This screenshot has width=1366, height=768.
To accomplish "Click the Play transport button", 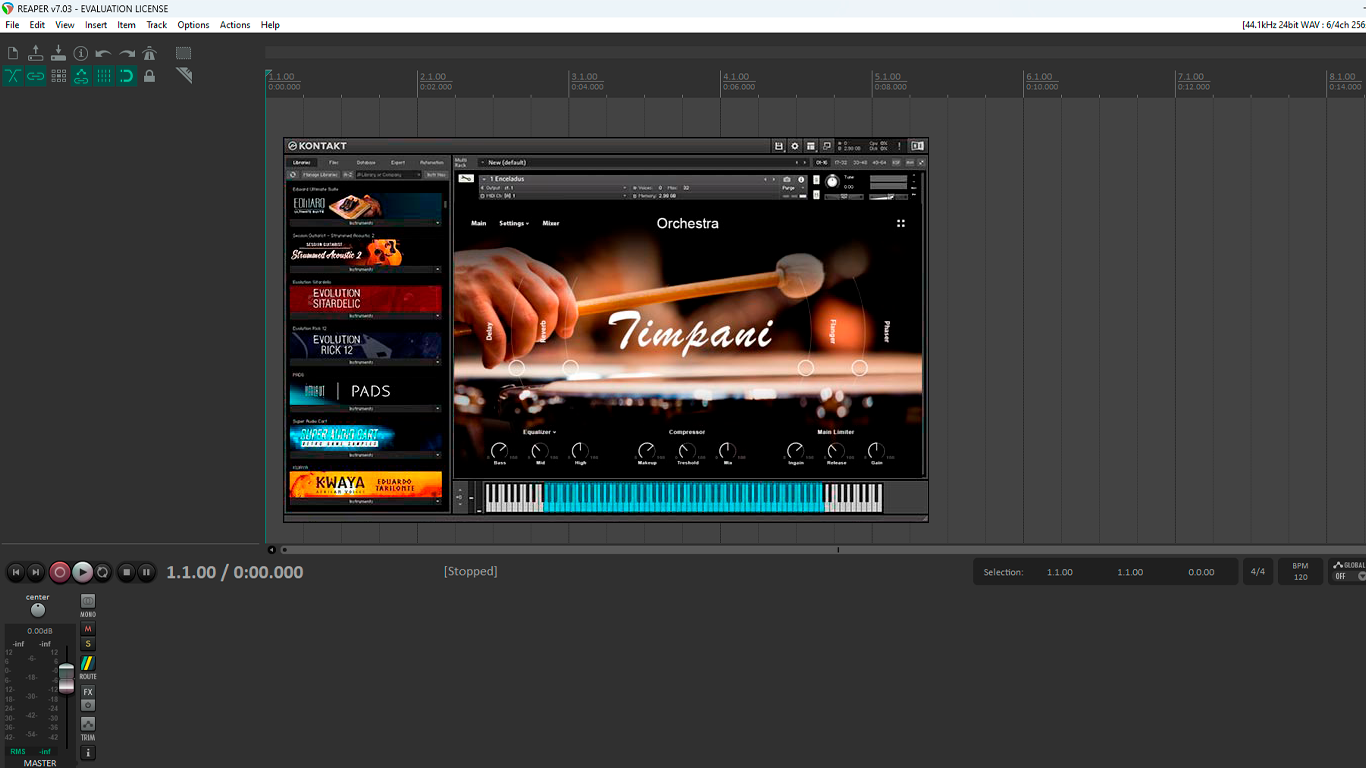I will 83,572.
